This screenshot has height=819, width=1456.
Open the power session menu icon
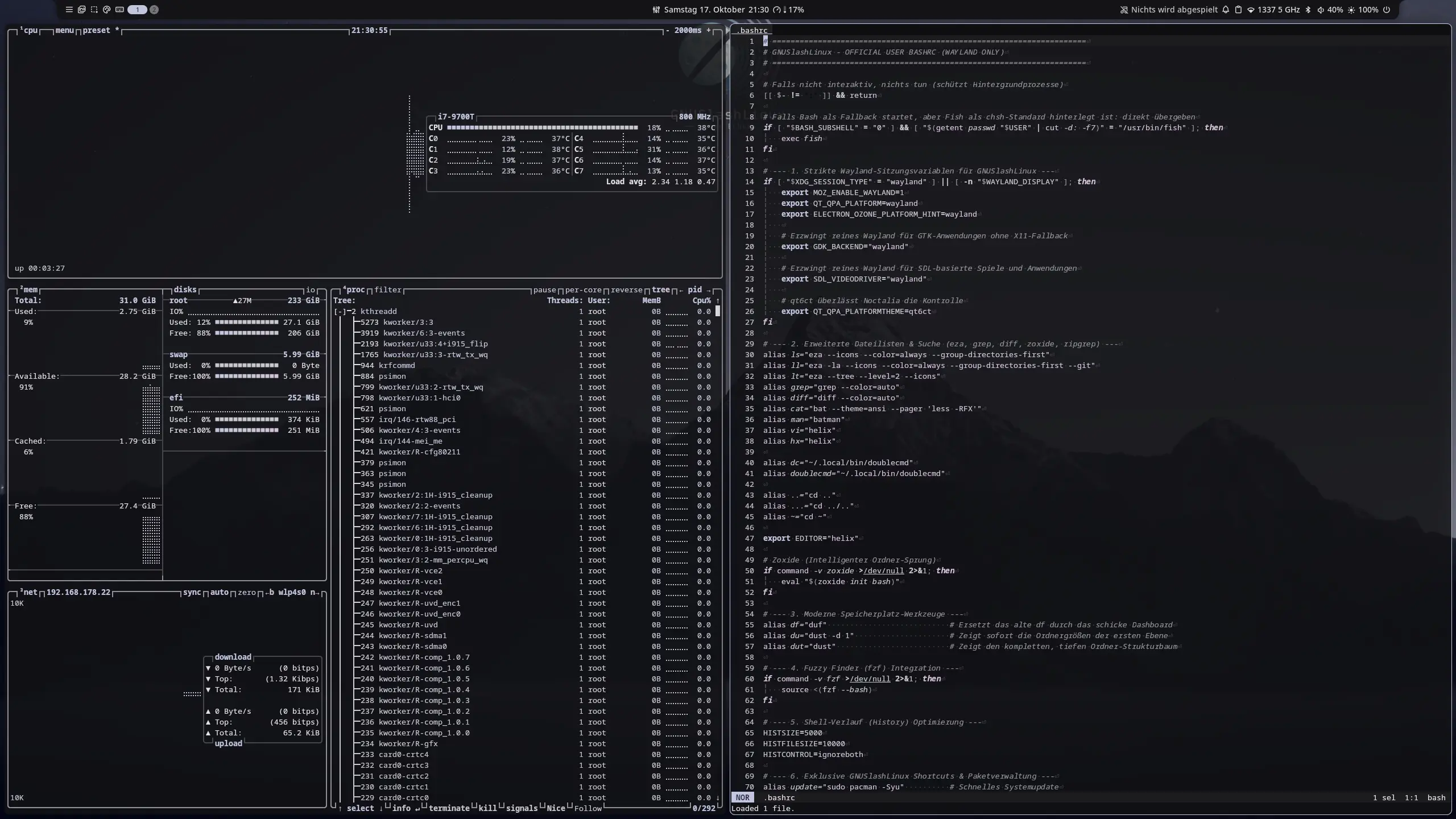(x=1387, y=10)
